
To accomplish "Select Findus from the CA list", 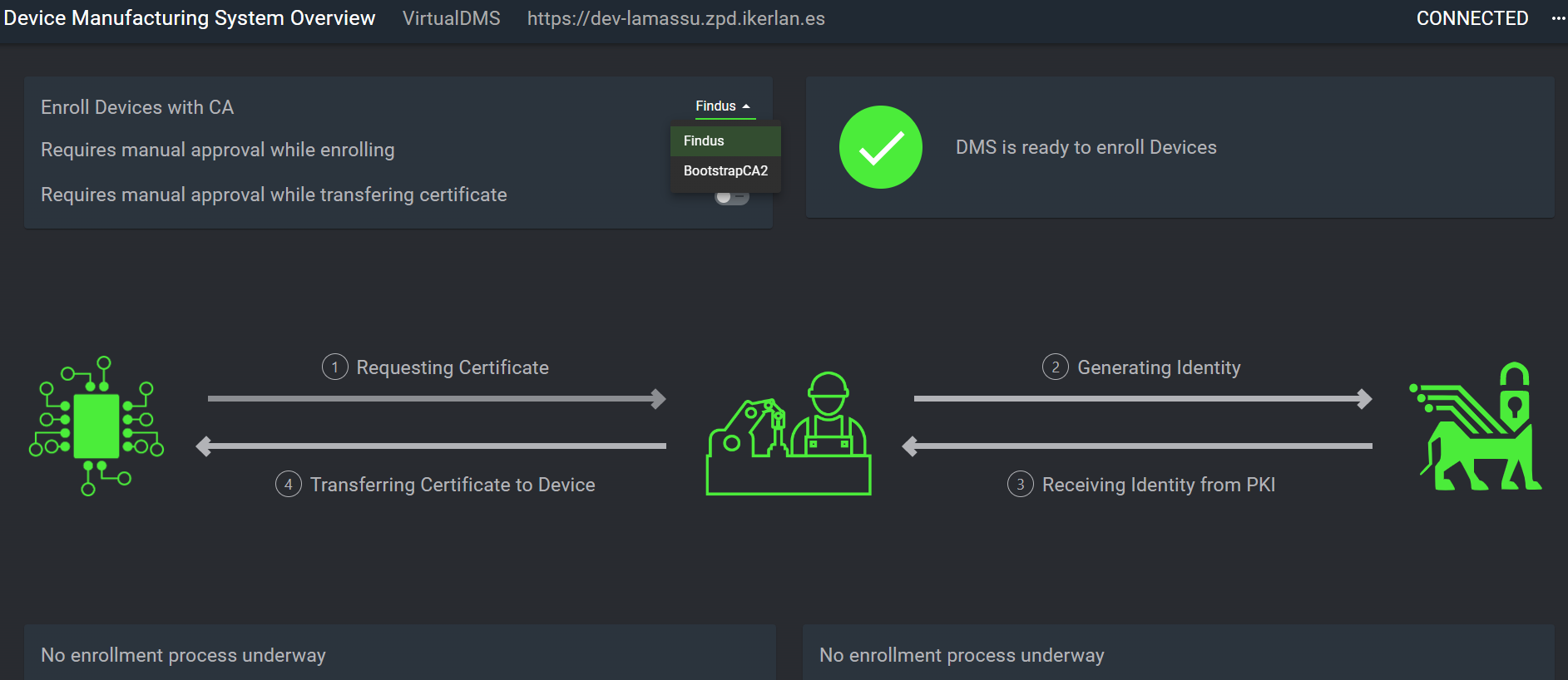I will (705, 141).
